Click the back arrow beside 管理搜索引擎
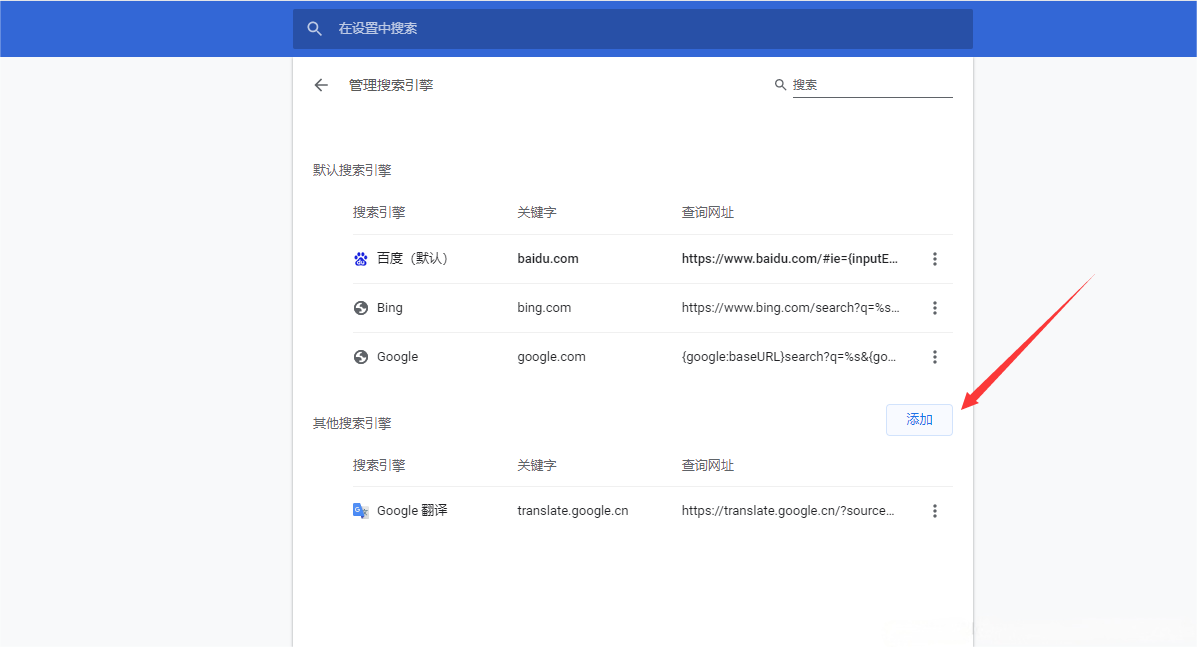The height and width of the screenshot is (647, 1197). [321, 85]
